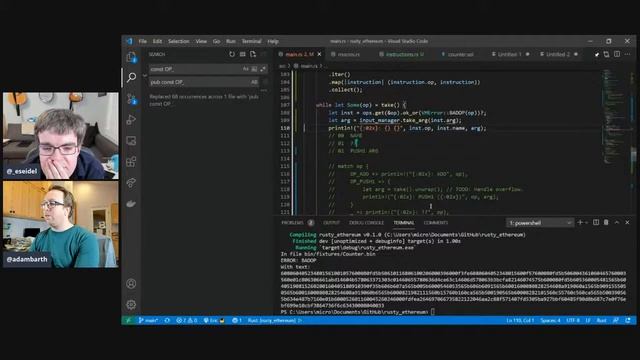Click the remote window indicator in status bar
The image size is (640, 360).
pyautogui.click(x=128, y=320)
